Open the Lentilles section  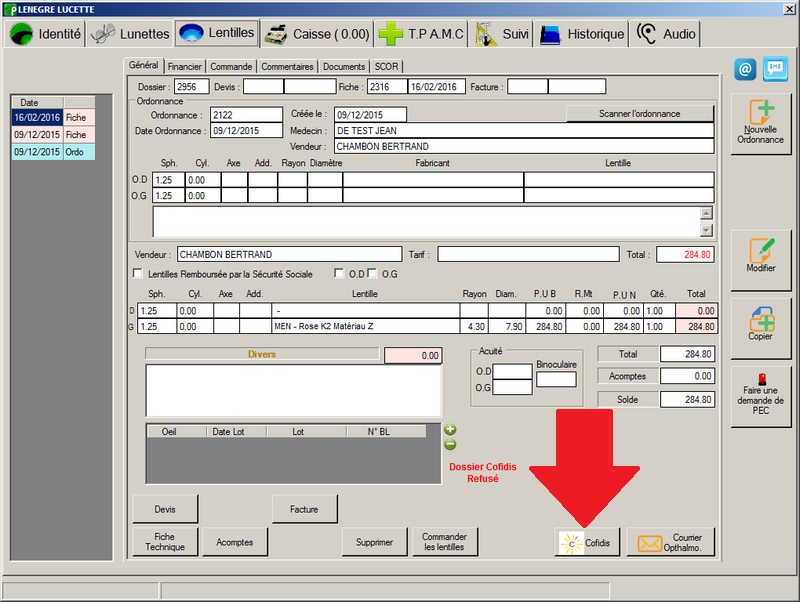pos(217,33)
